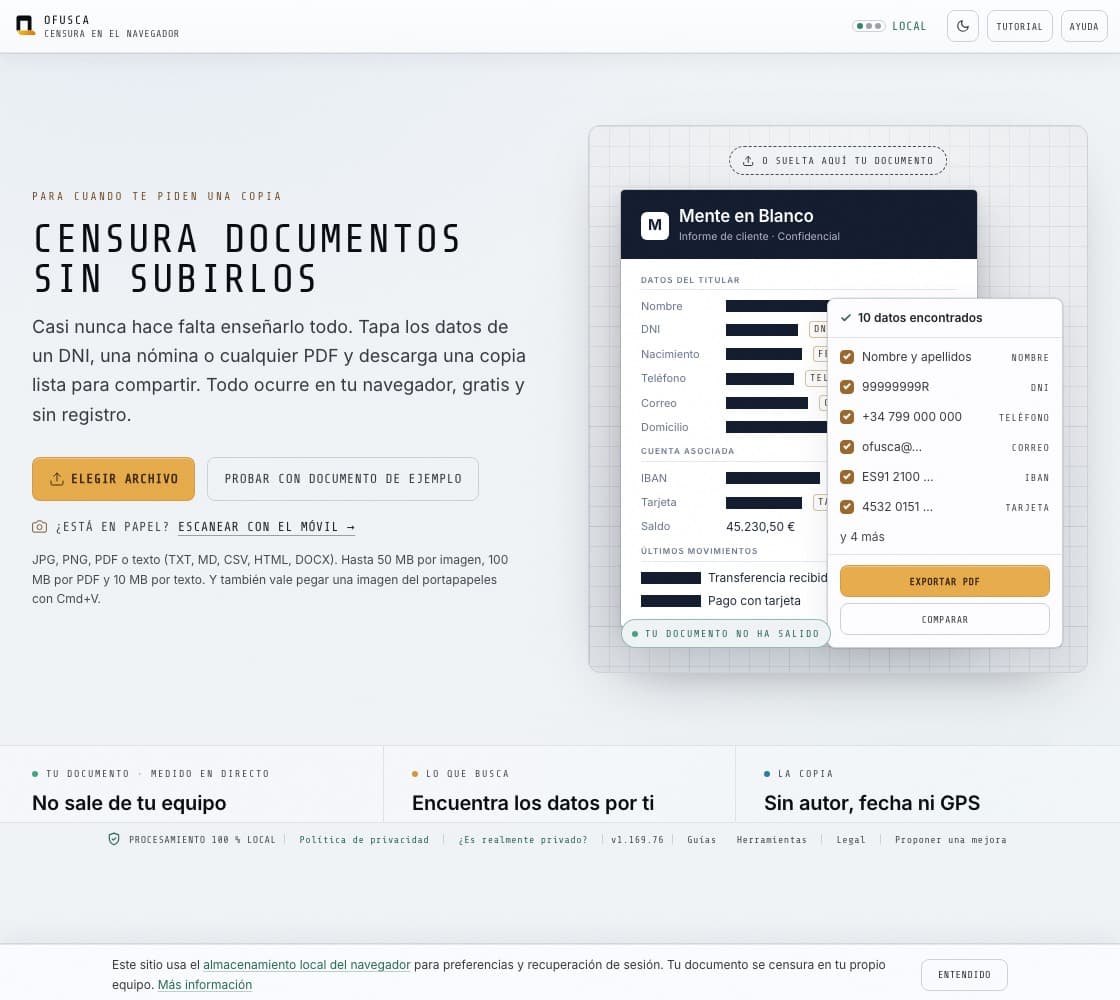Image resolution: width=1120 pixels, height=1000 pixels.
Task: Click the TELÉFONO tag in the detected data list
Action: (1024, 417)
